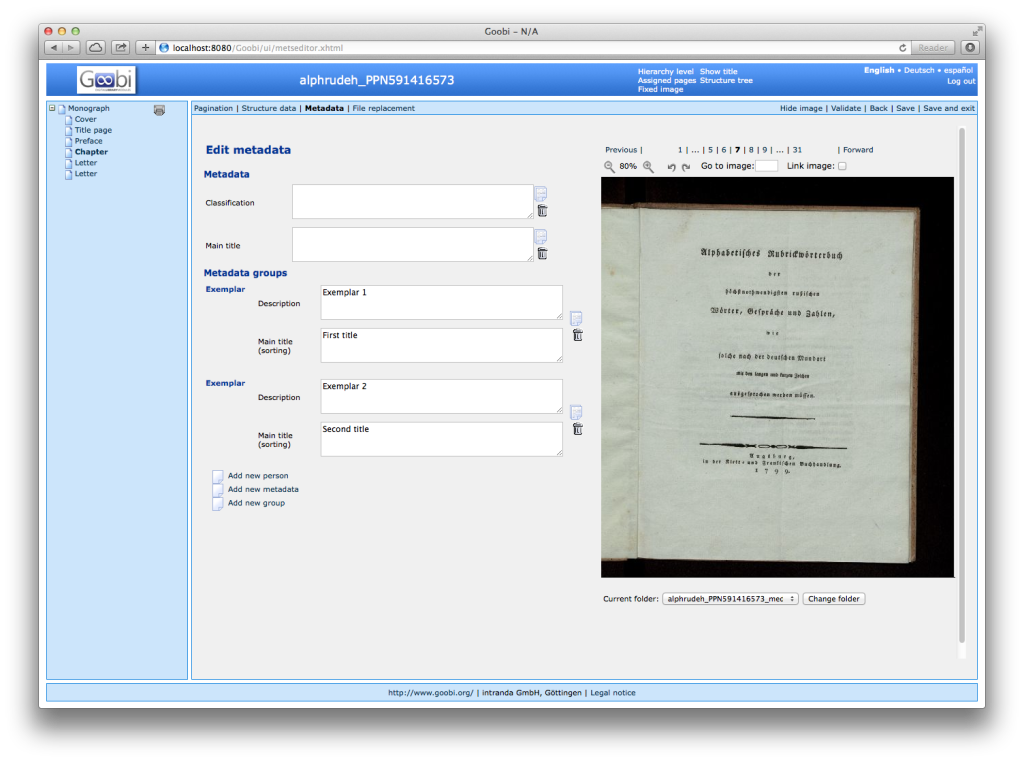
Task: Click the iCloud tabs browser icon
Action: [x=95, y=48]
